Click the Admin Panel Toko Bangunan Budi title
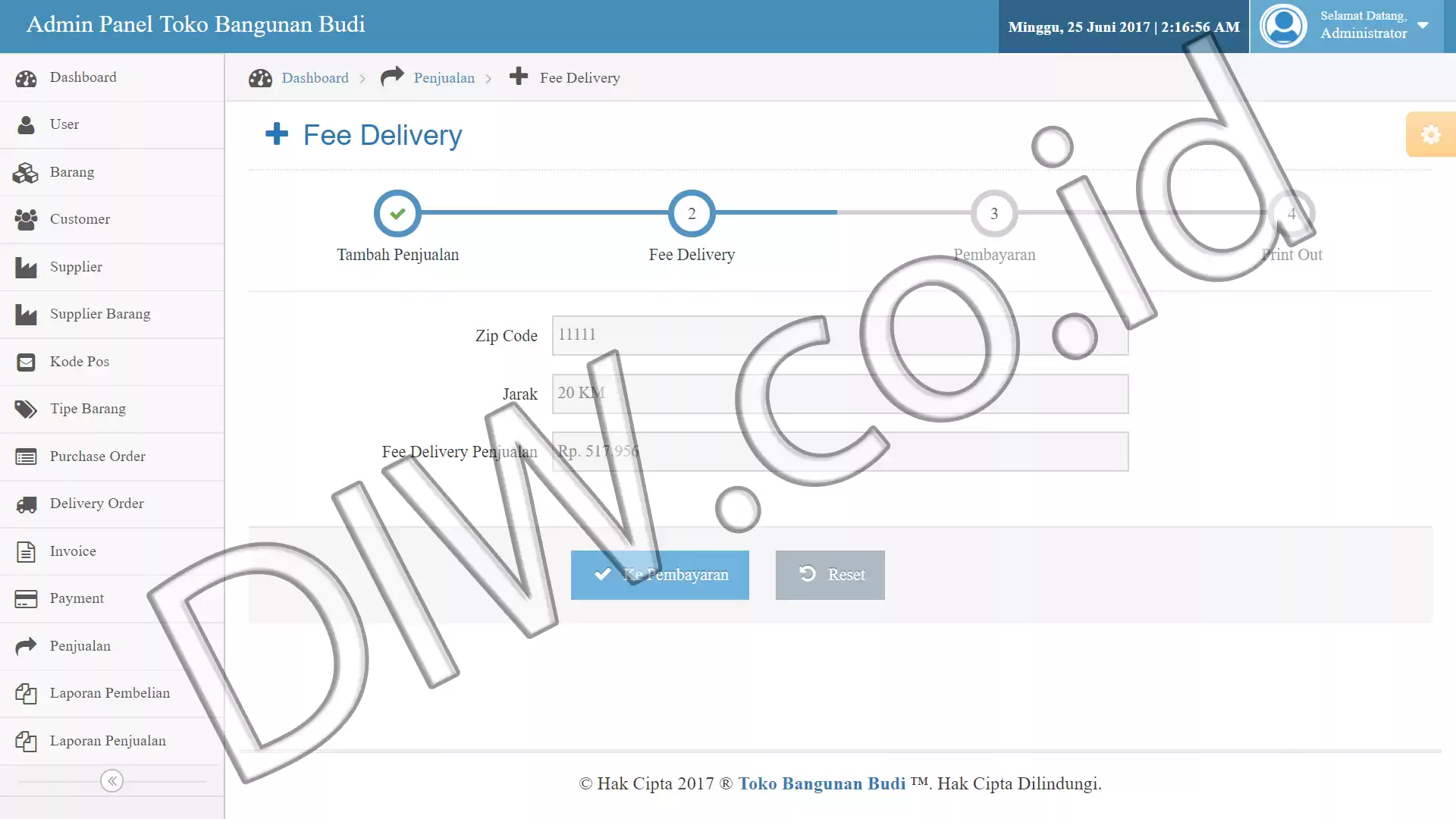1456x819 pixels. (x=196, y=24)
